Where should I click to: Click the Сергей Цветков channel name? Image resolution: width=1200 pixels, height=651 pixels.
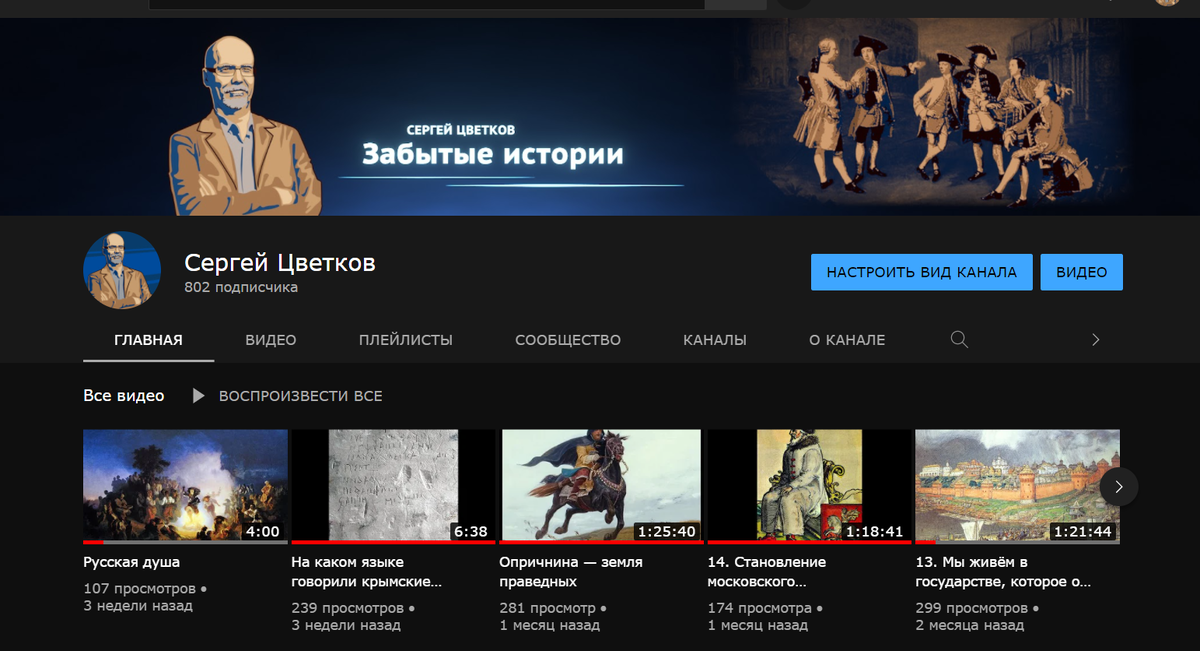280,263
